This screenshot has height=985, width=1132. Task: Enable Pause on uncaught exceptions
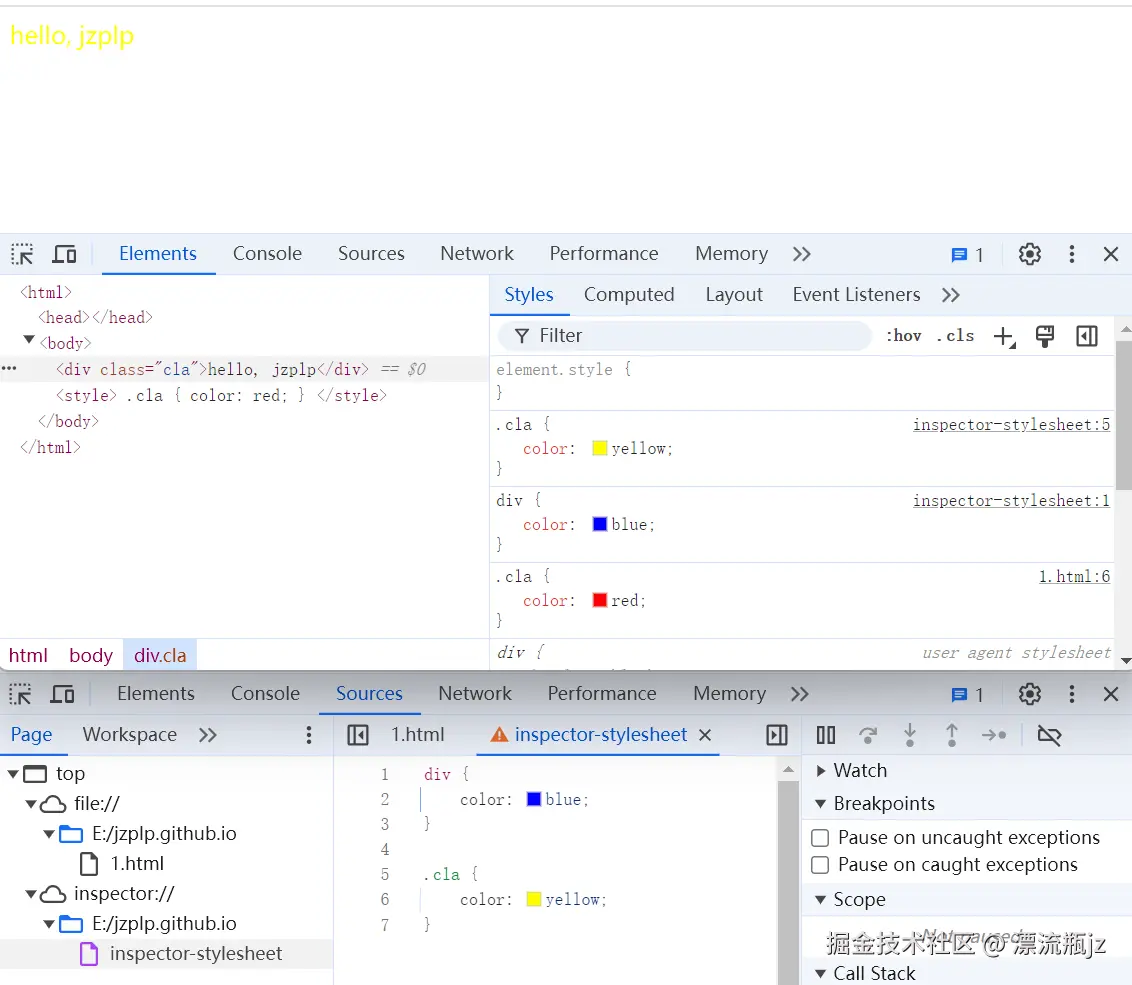[x=820, y=838]
